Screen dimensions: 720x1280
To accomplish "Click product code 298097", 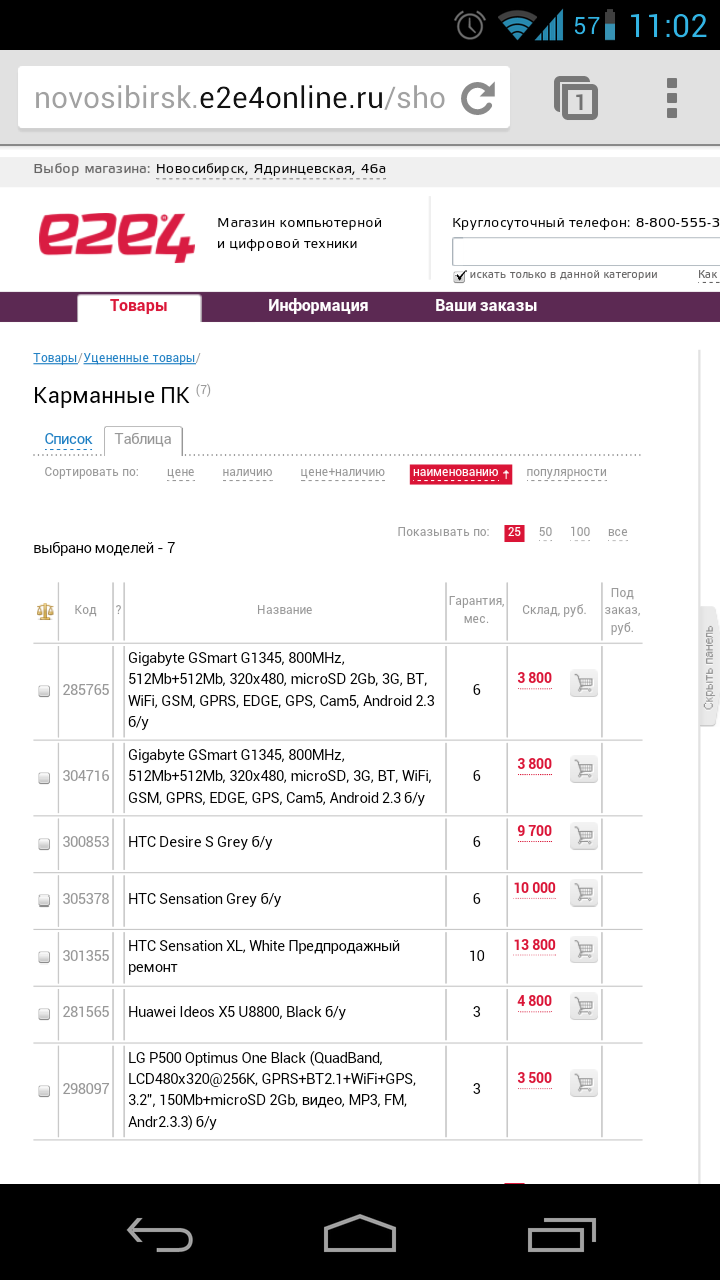I will [86, 1089].
